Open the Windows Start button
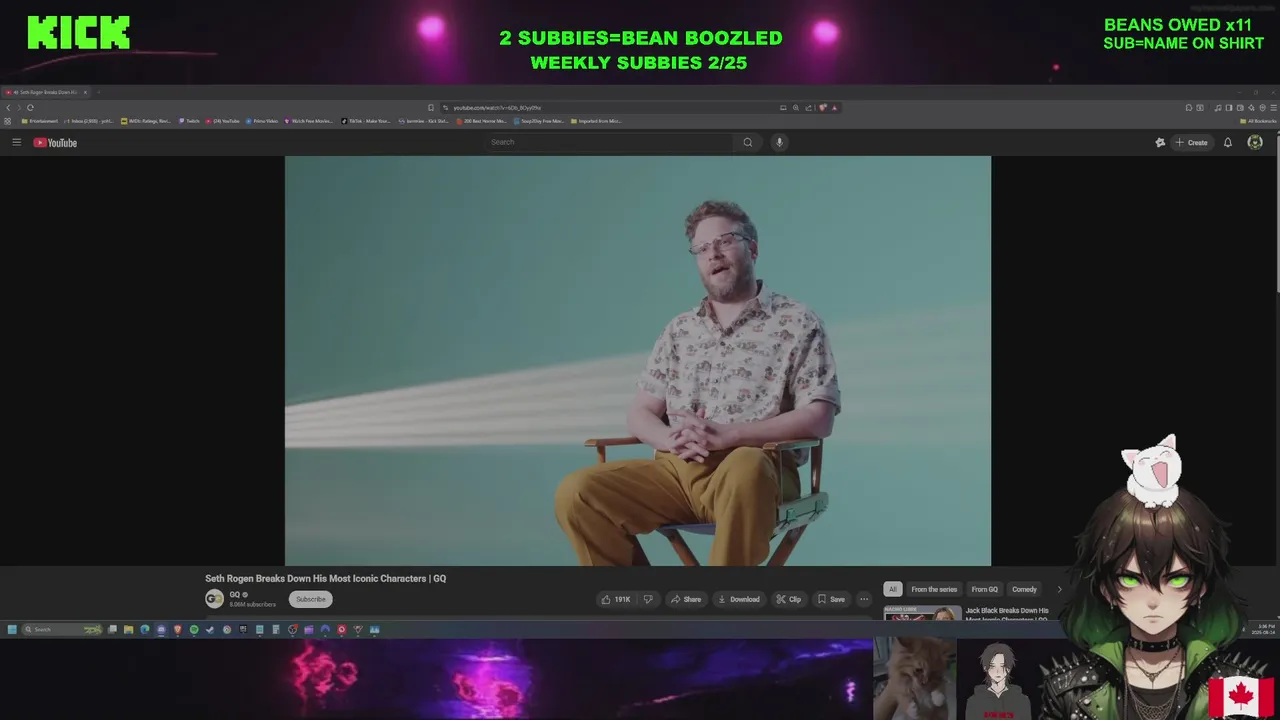The height and width of the screenshot is (720, 1280). click(x=12, y=629)
